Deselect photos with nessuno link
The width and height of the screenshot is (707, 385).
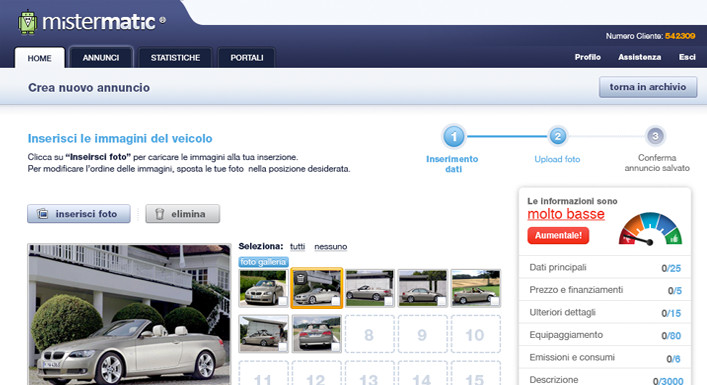point(331,247)
